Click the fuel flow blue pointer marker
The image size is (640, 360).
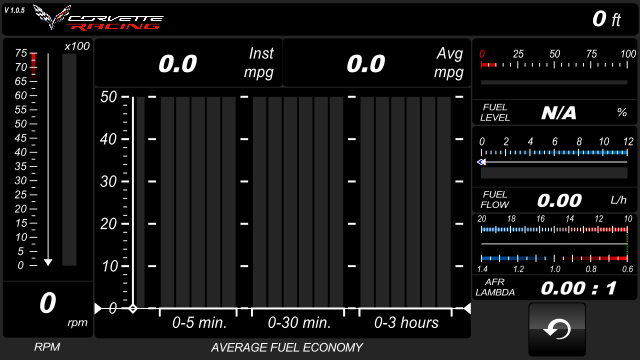481,162
